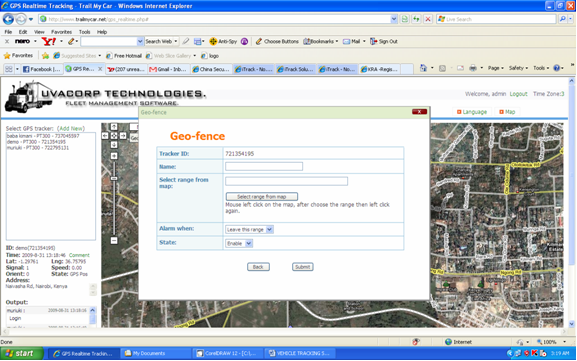Select tracker muriuki - PT300 in the list
The height and width of the screenshot is (361, 577).
[x=38, y=148]
